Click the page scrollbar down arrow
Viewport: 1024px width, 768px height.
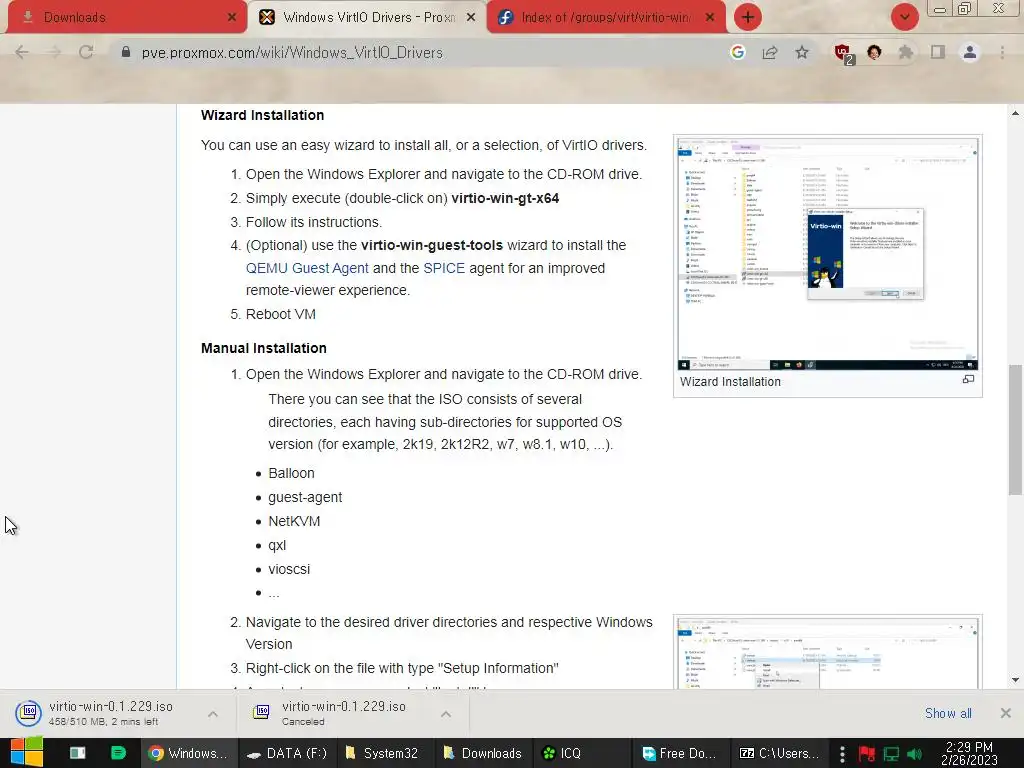(1015, 680)
